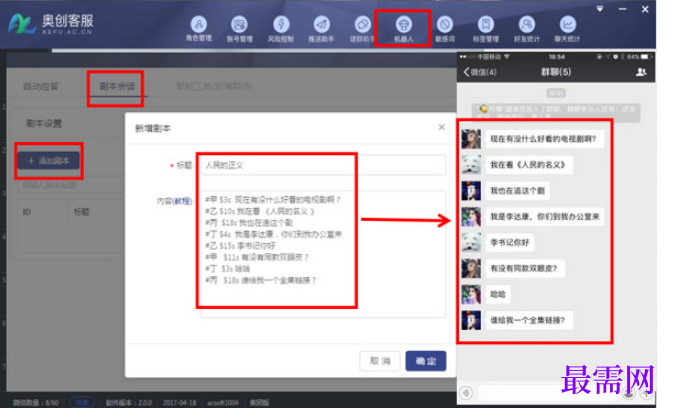Click the 剧本设置 section heading

pyautogui.click(x=44, y=124)
